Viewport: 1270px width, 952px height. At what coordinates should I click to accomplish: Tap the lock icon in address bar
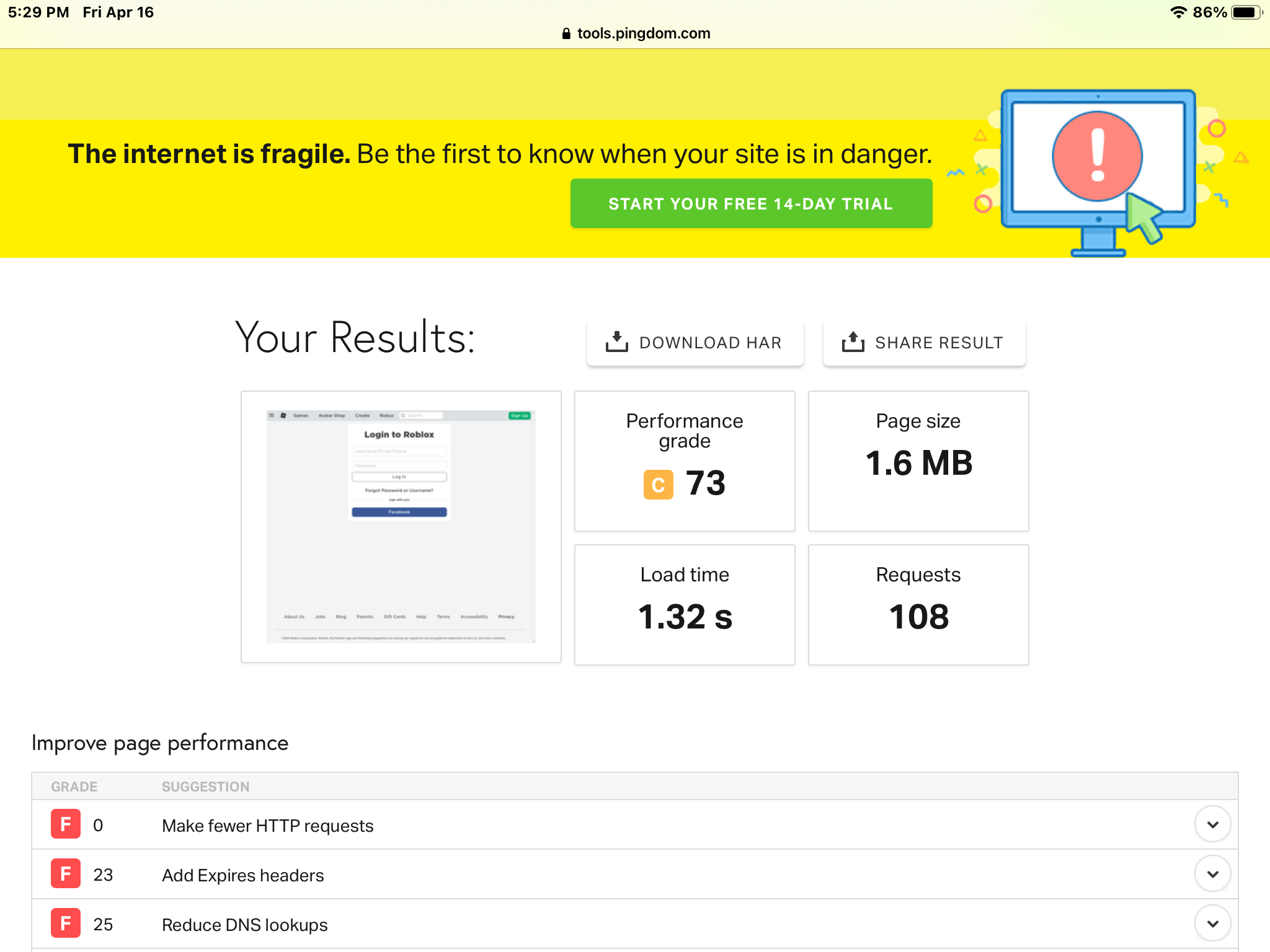pos(566,33)
